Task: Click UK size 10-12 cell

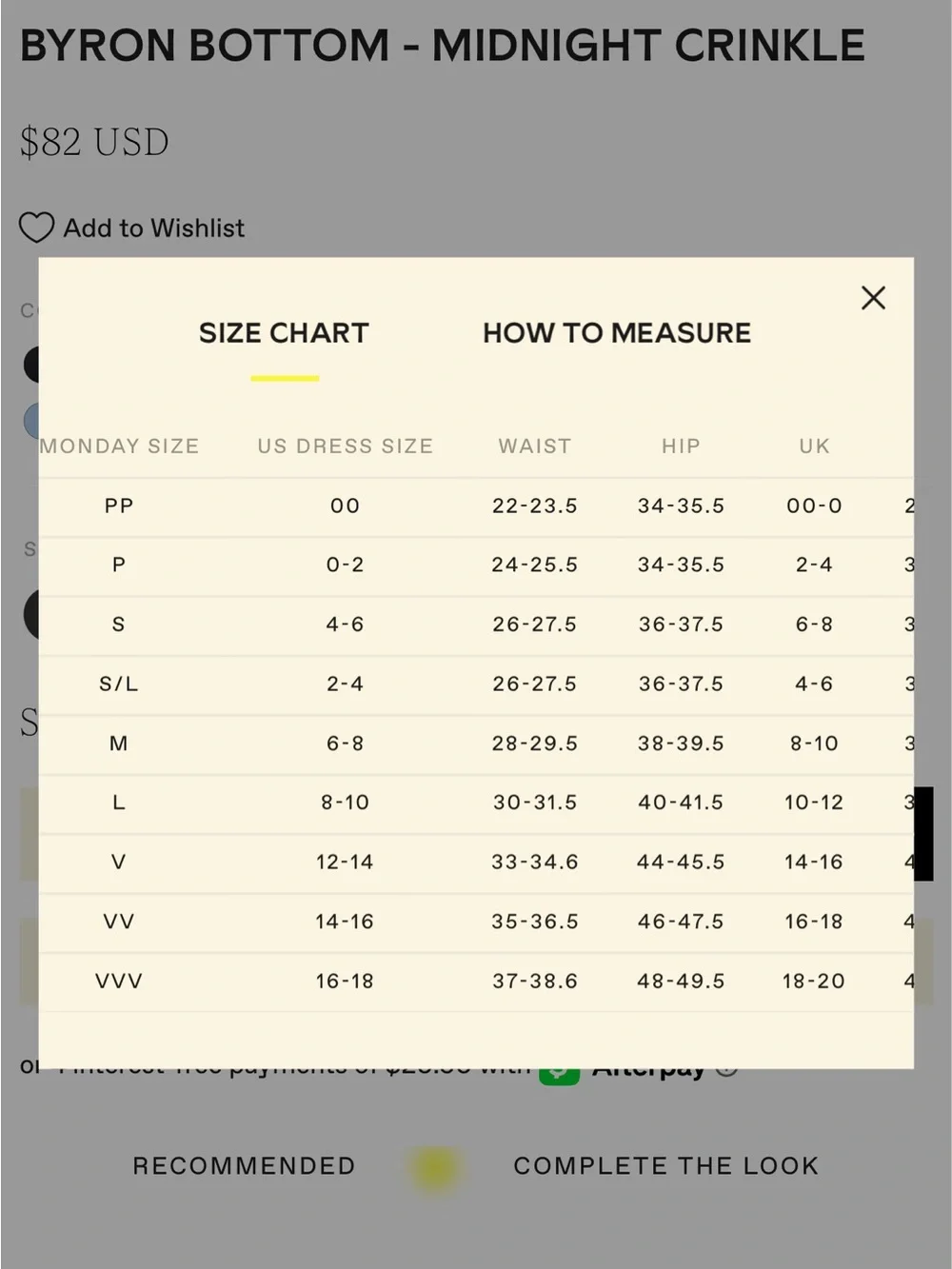Action: 814,803
